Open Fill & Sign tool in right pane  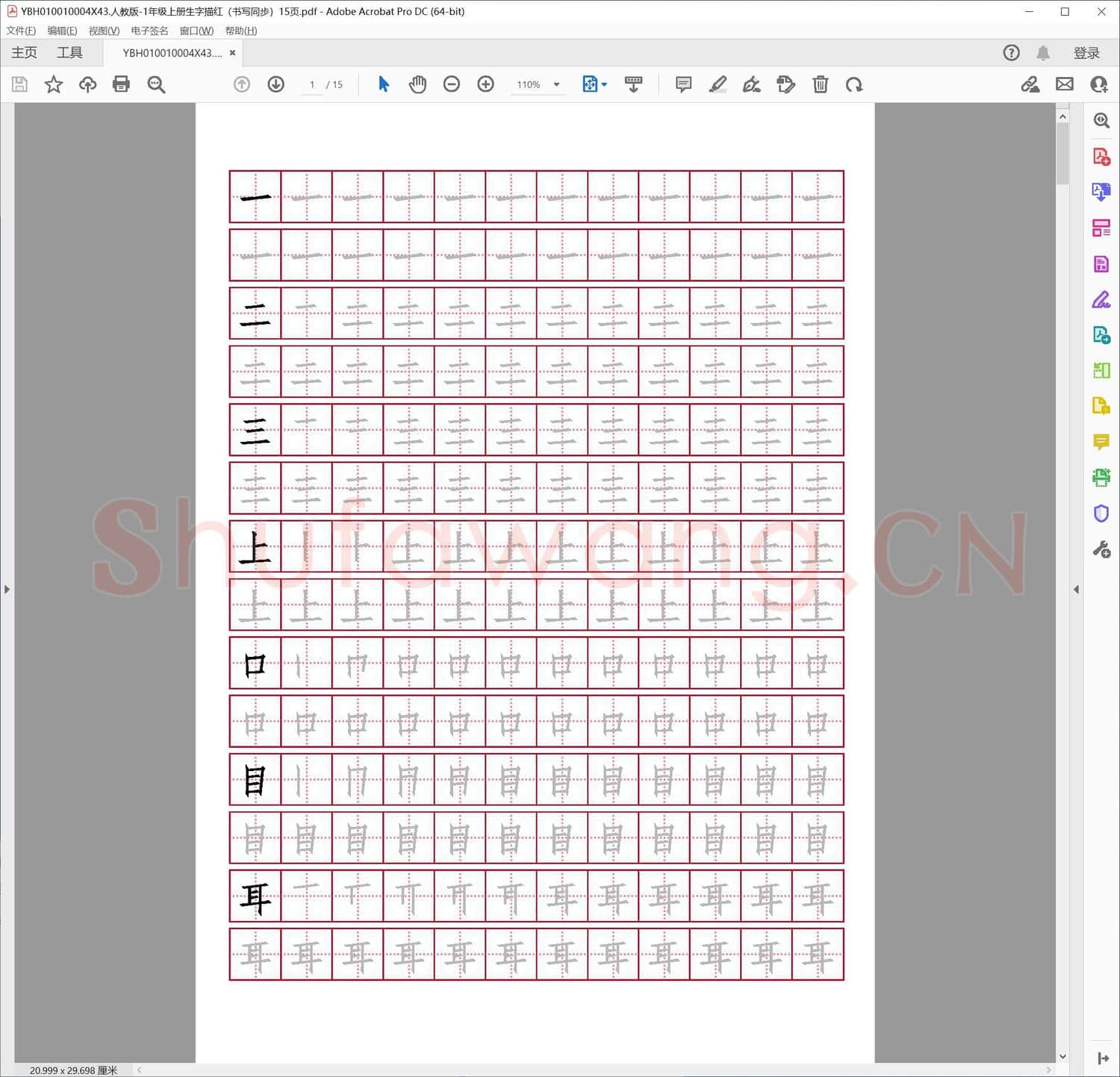point(1101,299)
